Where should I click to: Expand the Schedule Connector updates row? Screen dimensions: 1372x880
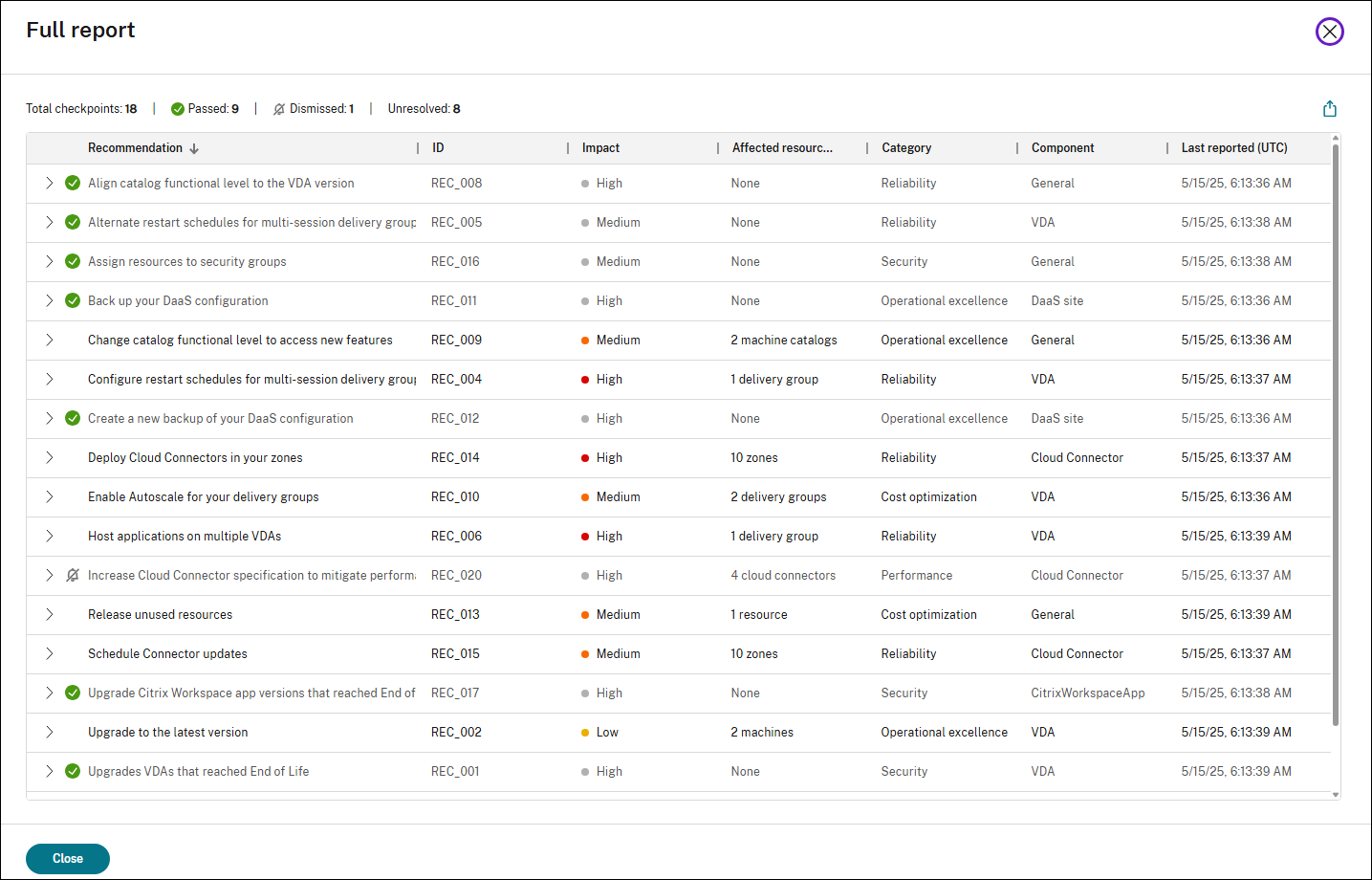click(x=51, y=653)
